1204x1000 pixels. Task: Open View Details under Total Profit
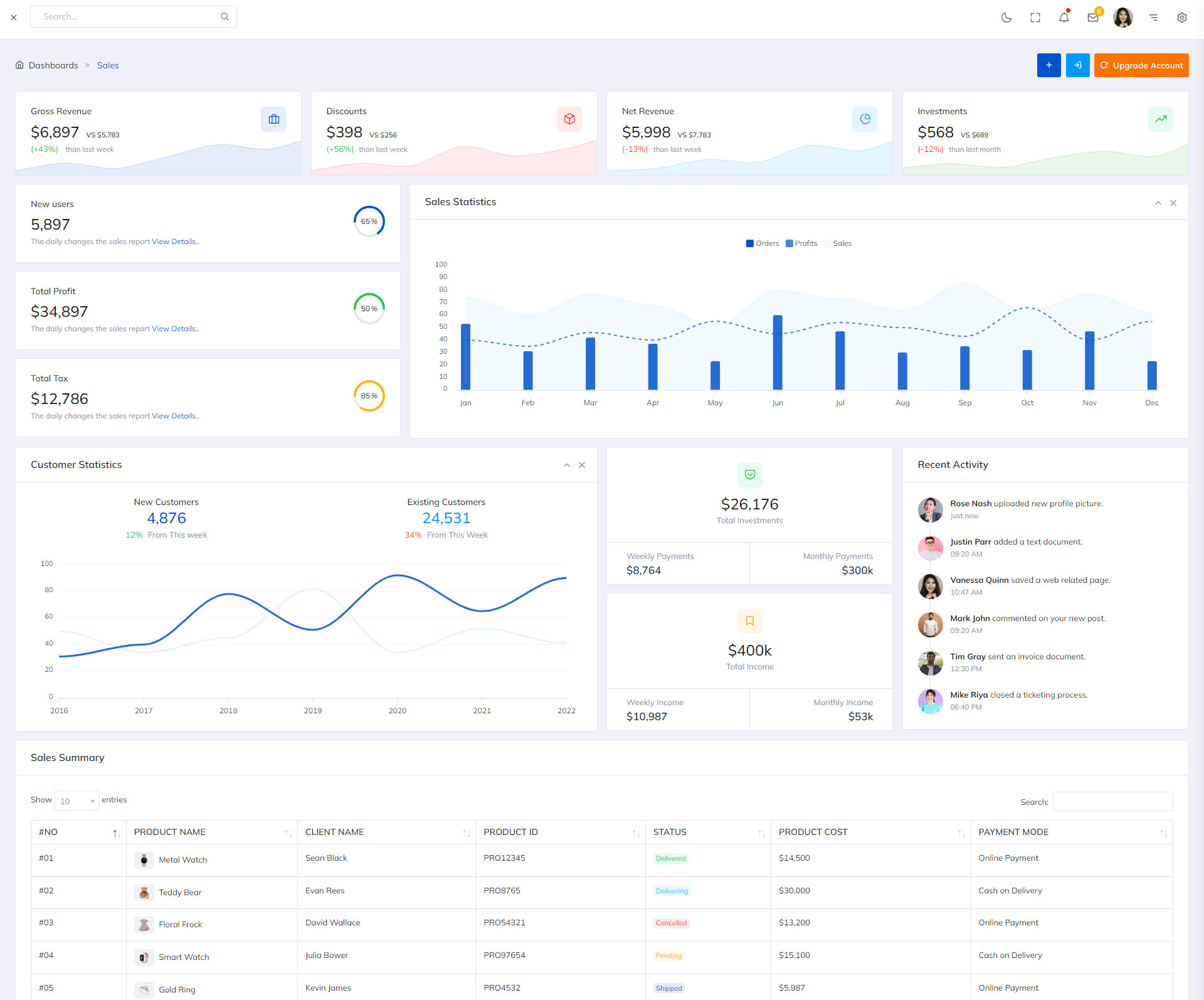coord(174,329)
